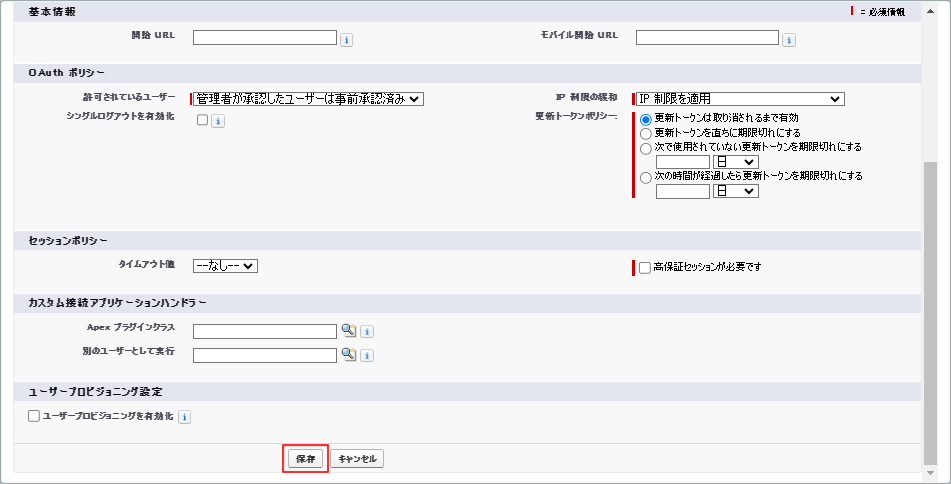Image resolution: width=951 pixels, height=484 pixels.
Task: Click the モバイル開始 URL input field
Action: 707,38
